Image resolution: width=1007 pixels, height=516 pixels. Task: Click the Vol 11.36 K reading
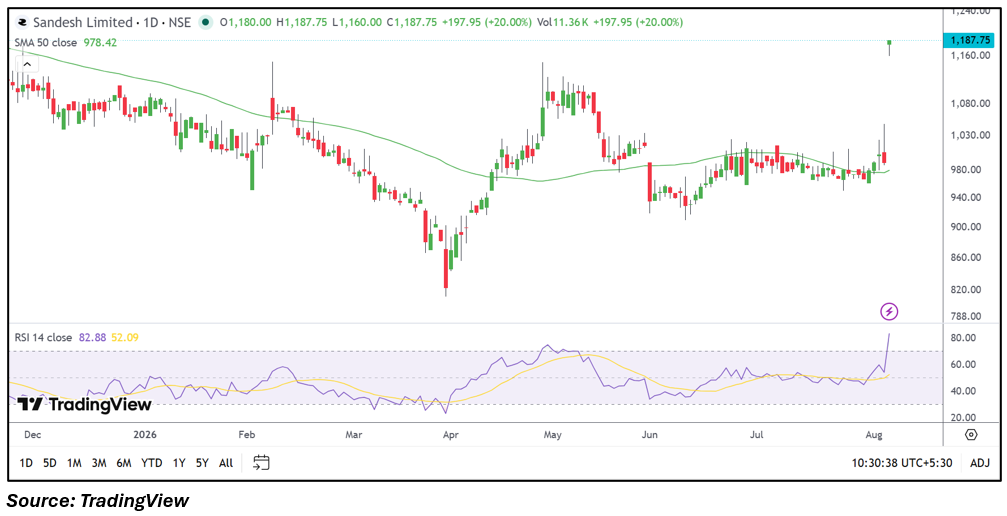[562, 22]
